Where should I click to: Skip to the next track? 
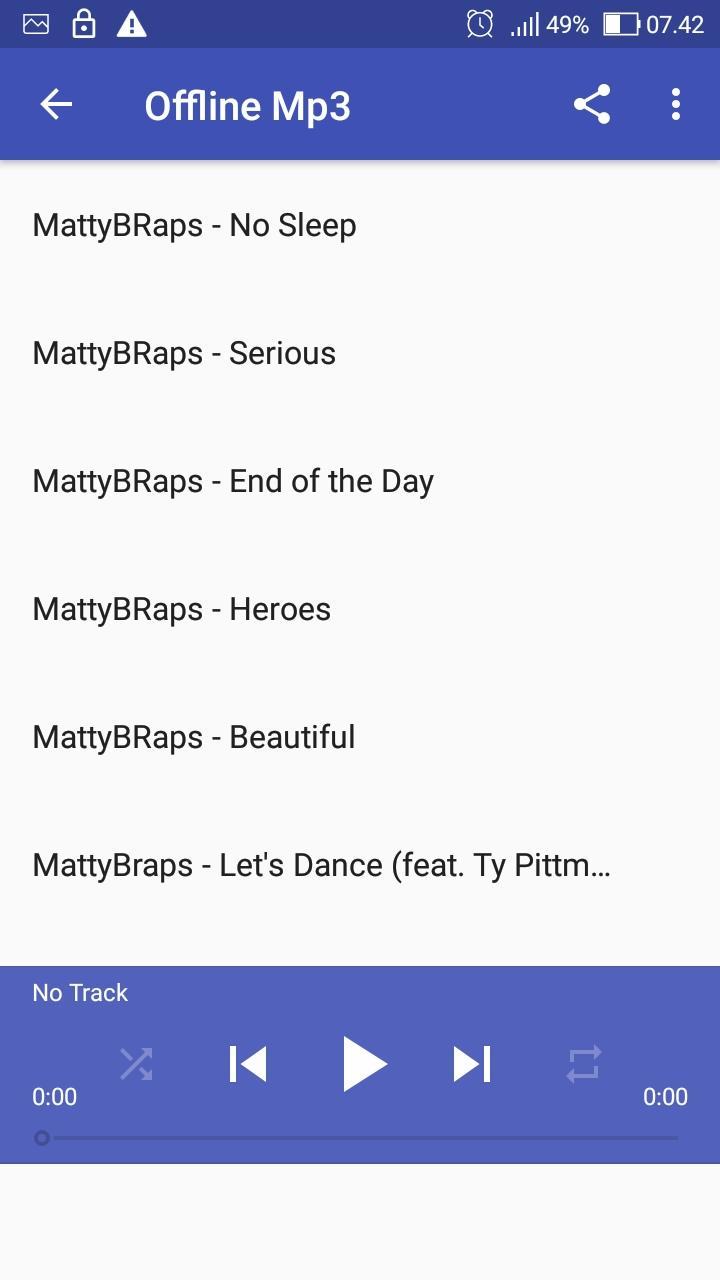[x=472, y=1064]
